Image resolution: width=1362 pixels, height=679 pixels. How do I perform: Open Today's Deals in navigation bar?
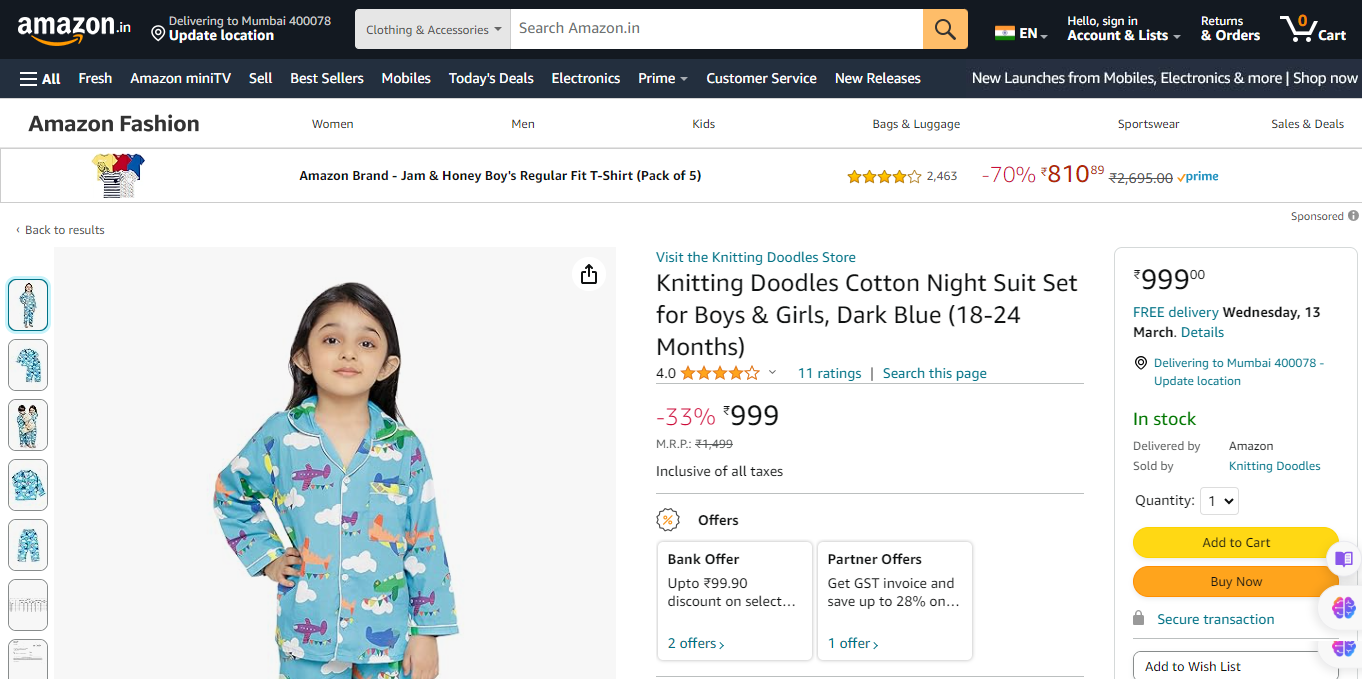pyautogui.click(x=491, y=78)
